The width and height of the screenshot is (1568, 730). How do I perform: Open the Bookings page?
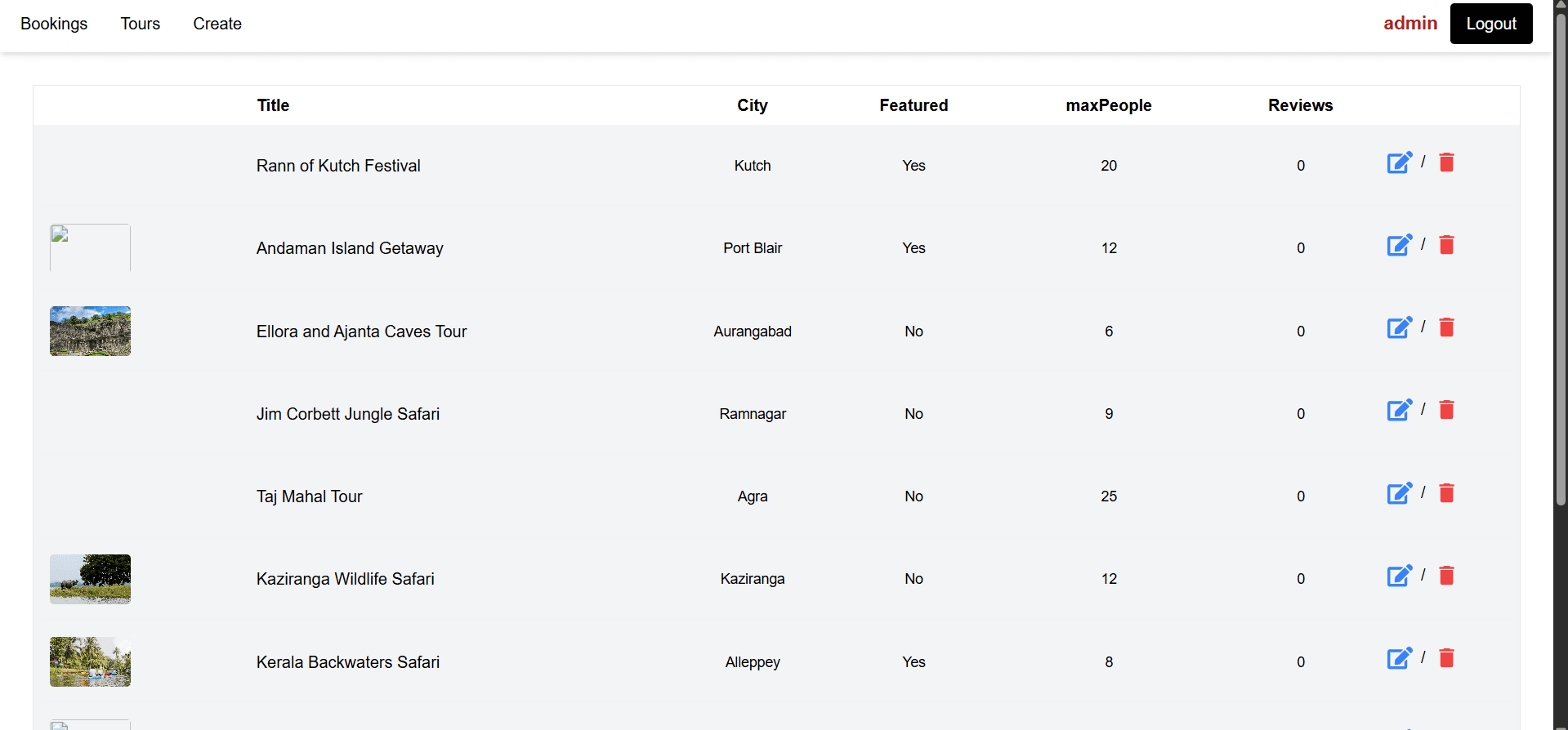click(x=54, y=24)
